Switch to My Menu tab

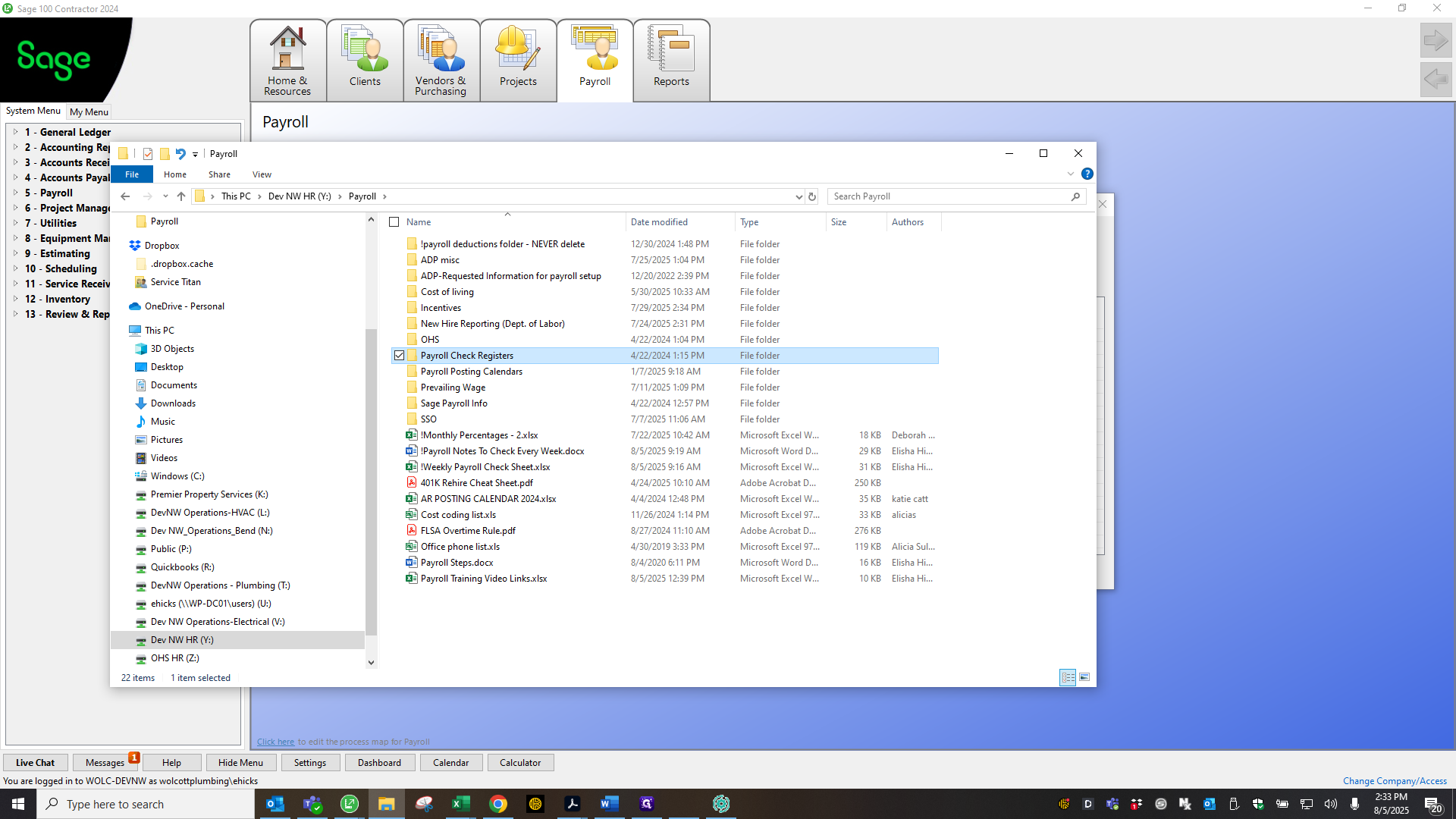tap(89, 111)
